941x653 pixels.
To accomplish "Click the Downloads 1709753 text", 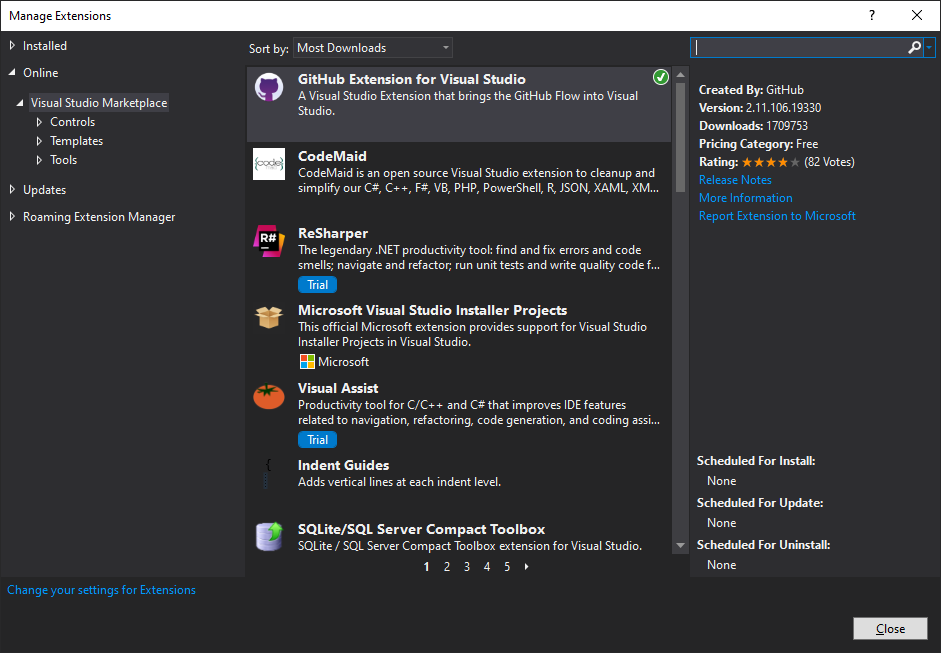I will [x=753, y=126].
